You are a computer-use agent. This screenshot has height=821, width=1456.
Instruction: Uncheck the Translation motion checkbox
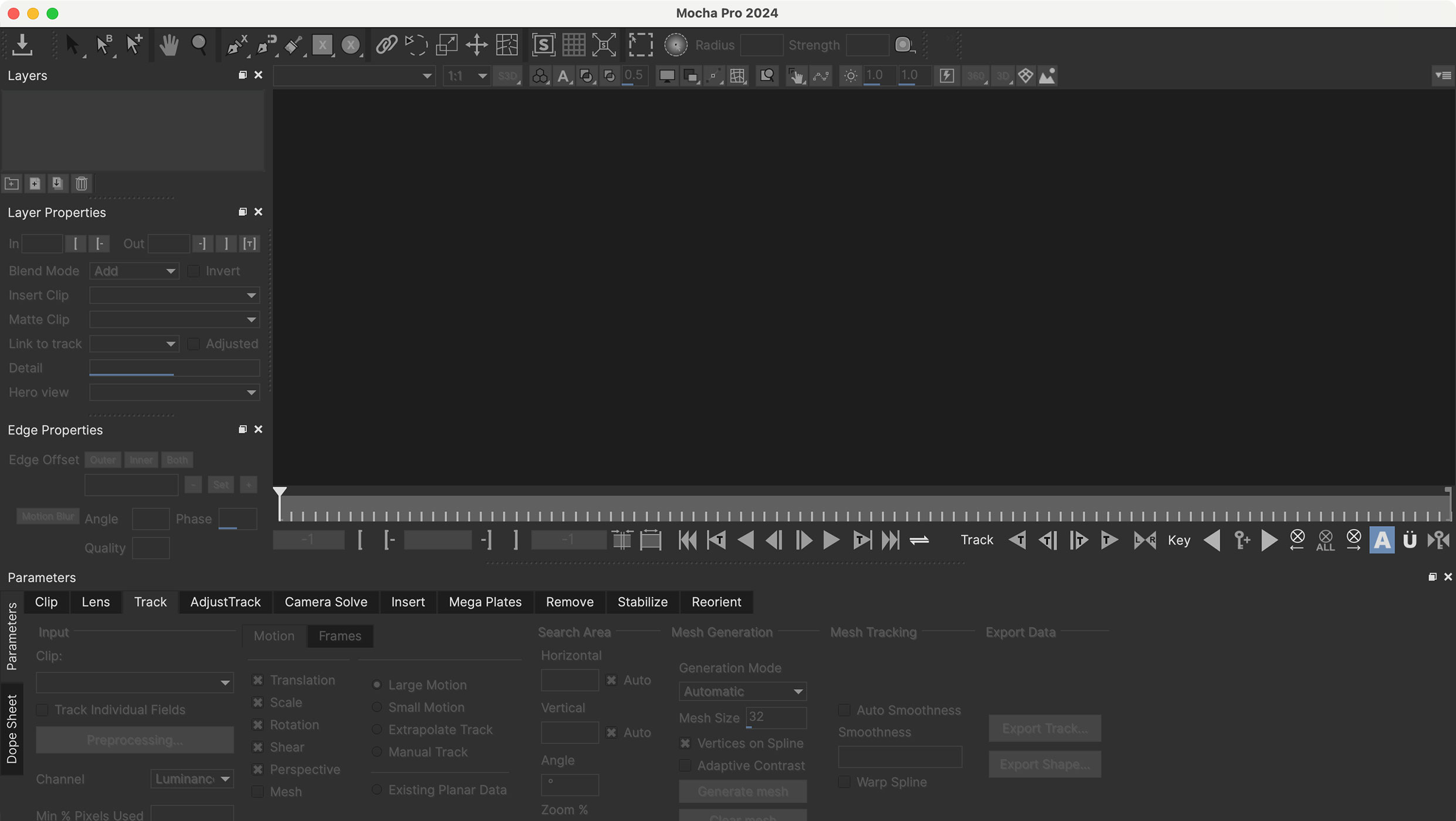click(258, 680)
